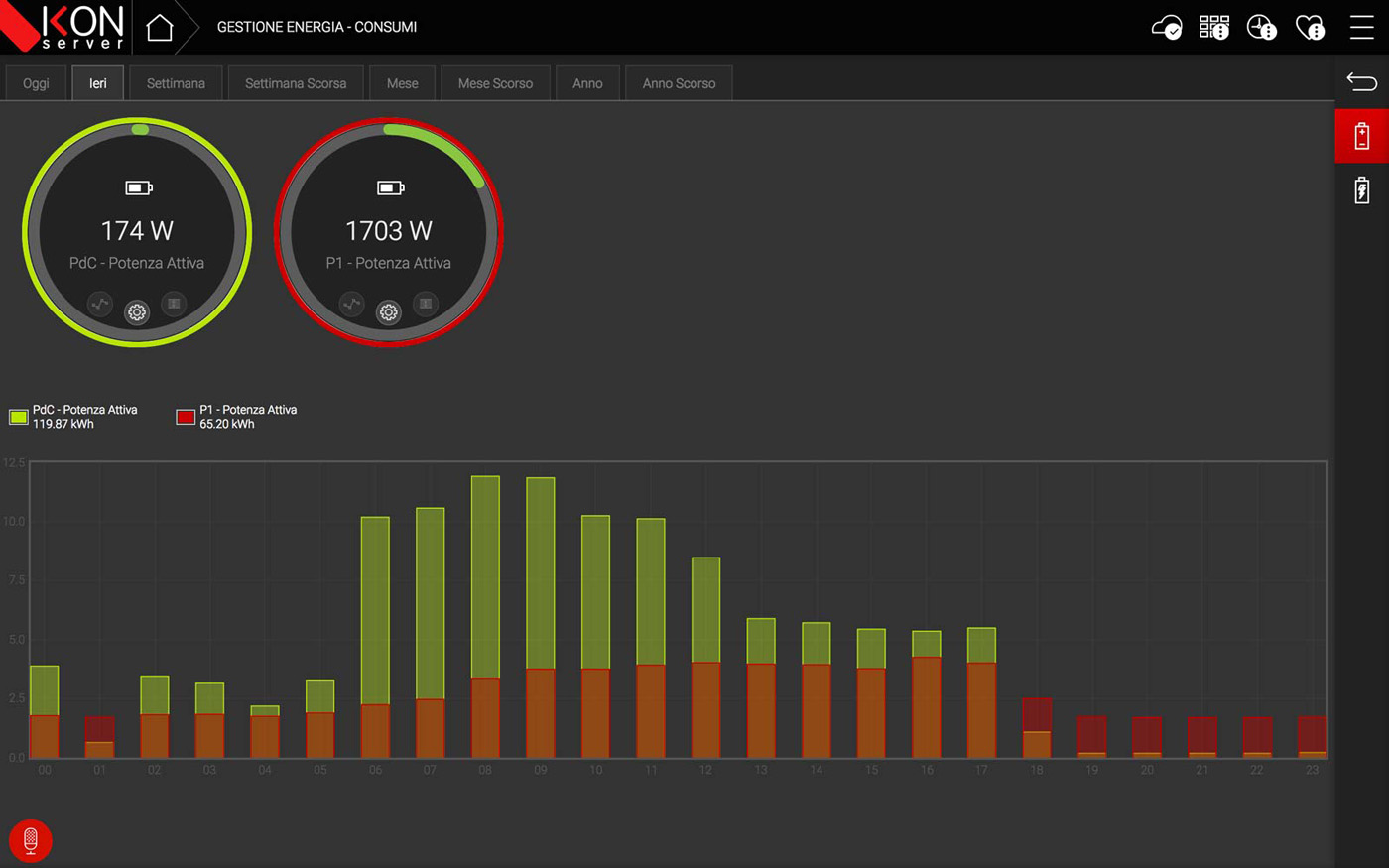Viewport: 1389px width, 868px height.
Task: Open the cloud connection status icon
Action: pos(1167,28)
